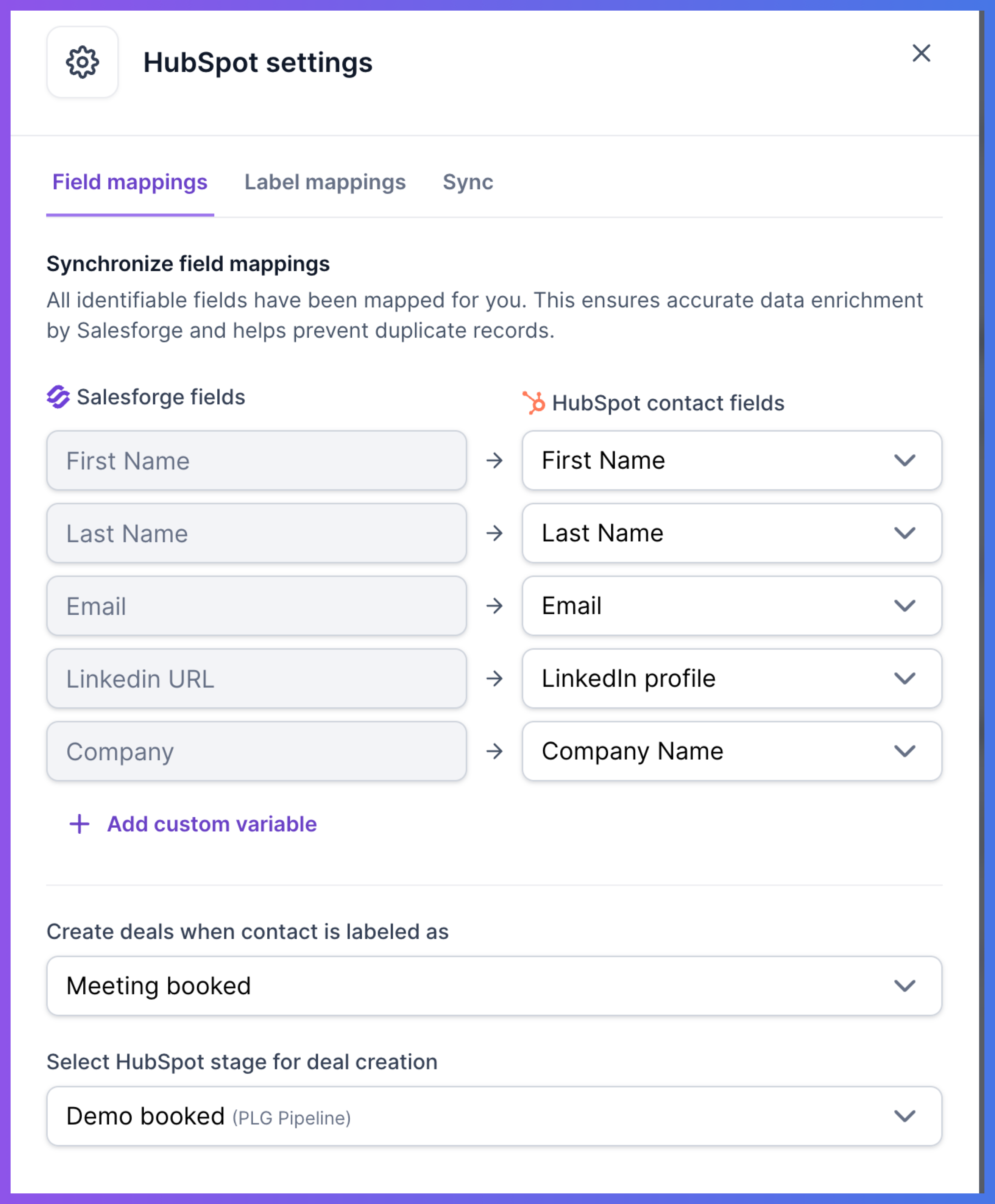Click the HubSpot sprocket logo icon
The height and width of the screenshot is (1204, 995).
pos(533,403)
